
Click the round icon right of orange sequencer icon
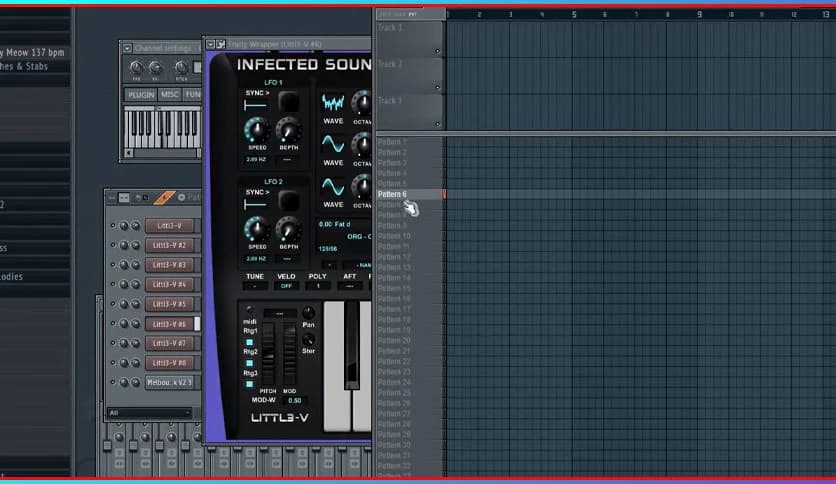pyautogui.click(x=181, y=197)
